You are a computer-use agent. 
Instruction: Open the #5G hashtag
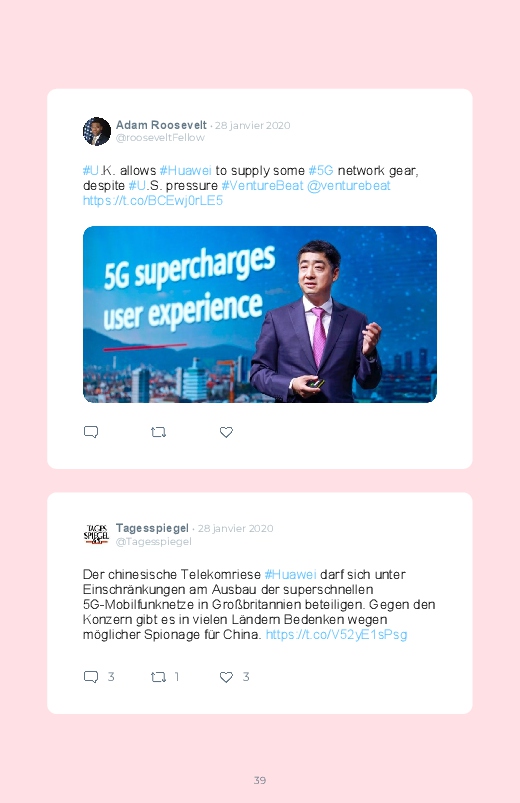coord(321,170)
